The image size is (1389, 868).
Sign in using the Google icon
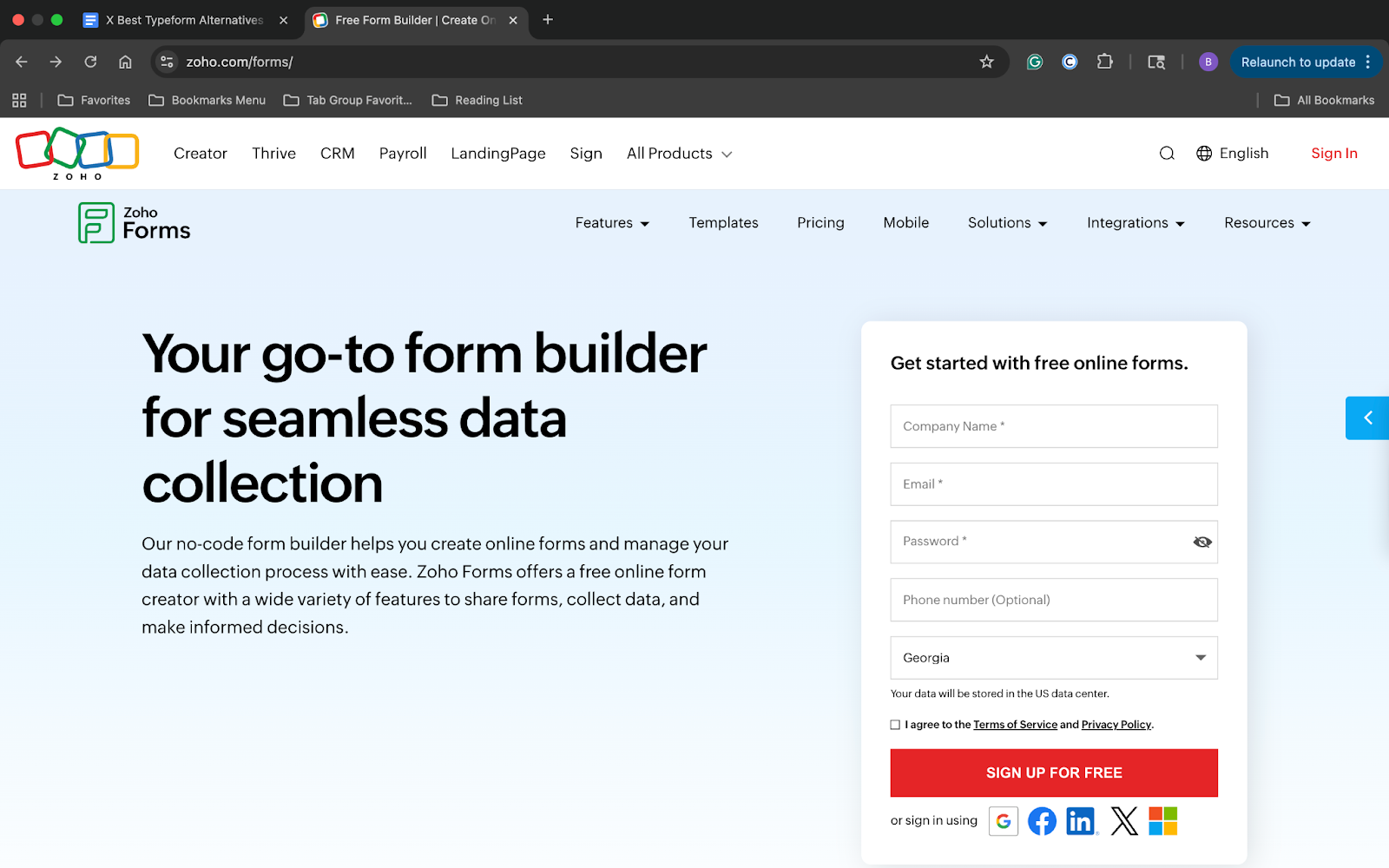click(1003, 820)
